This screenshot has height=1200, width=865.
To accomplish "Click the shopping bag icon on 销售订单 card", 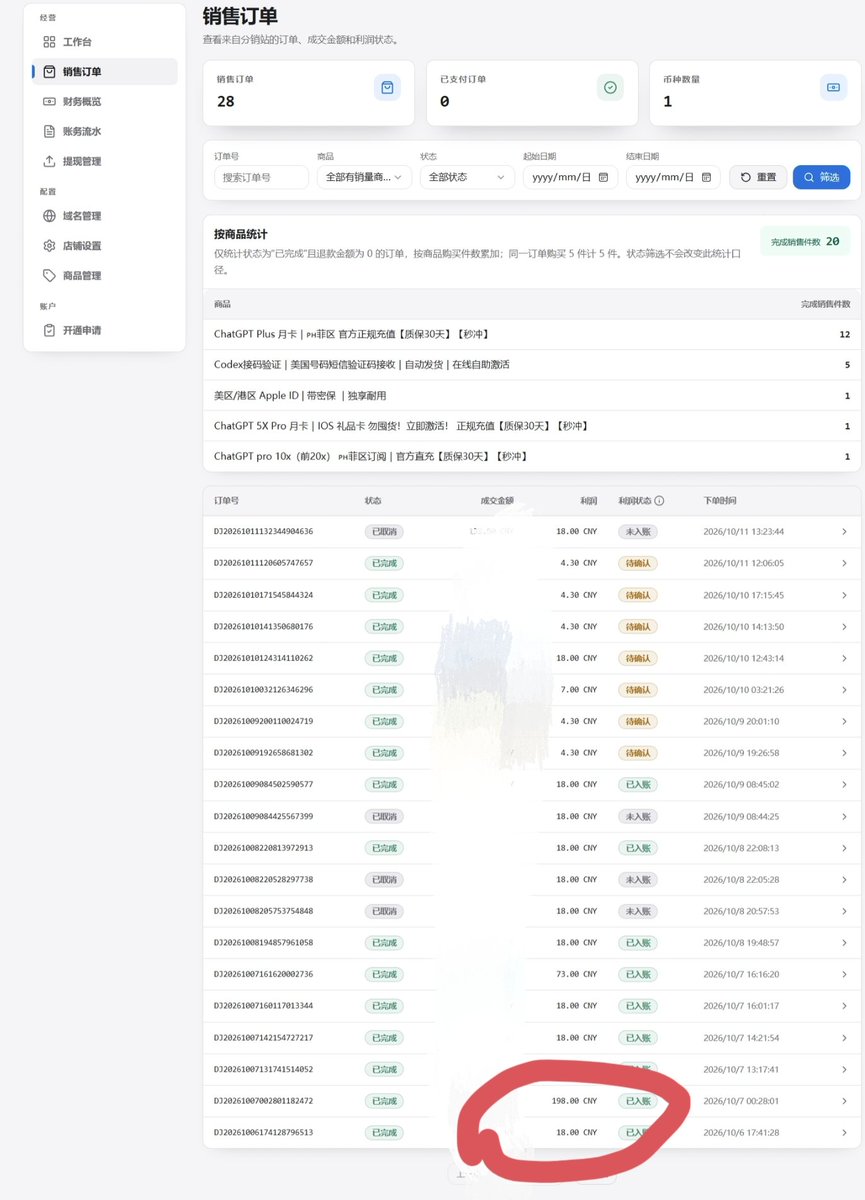I will coord(387,88).
